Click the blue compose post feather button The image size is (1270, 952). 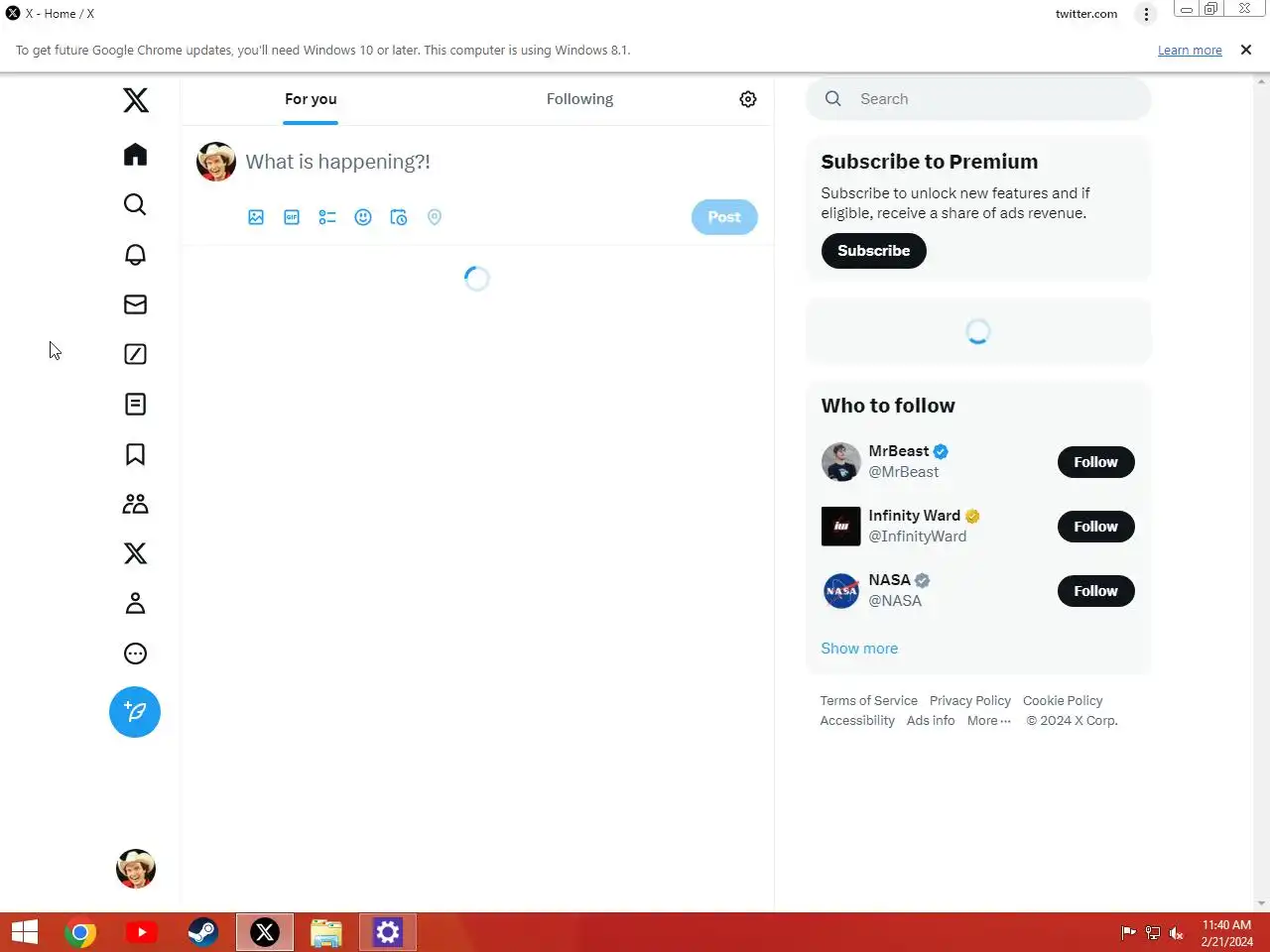point(135,712)
